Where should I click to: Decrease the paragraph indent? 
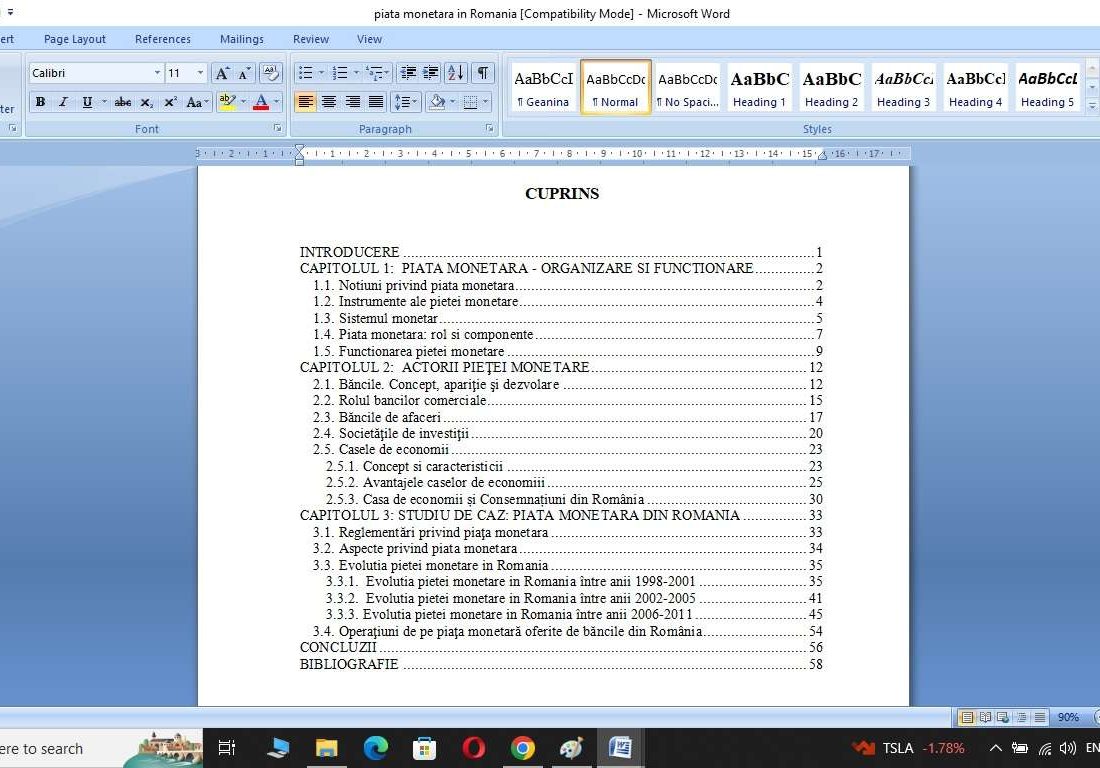tap(408, 73)
